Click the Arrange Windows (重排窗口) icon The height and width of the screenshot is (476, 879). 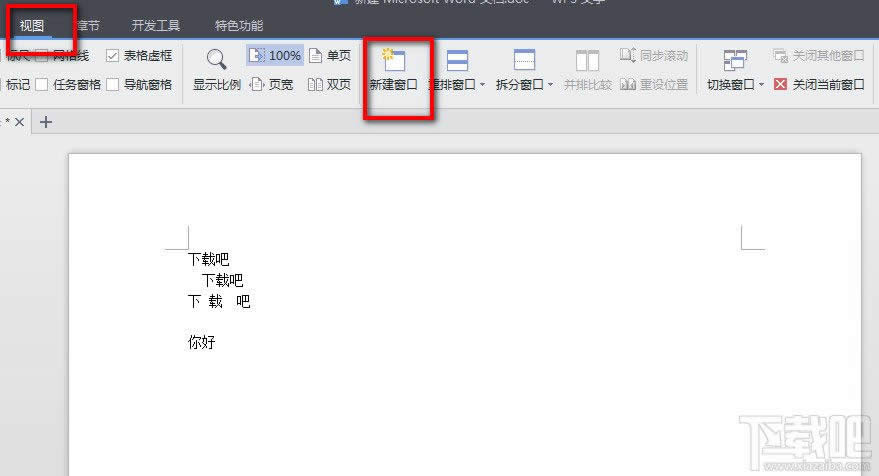(456, 62)
